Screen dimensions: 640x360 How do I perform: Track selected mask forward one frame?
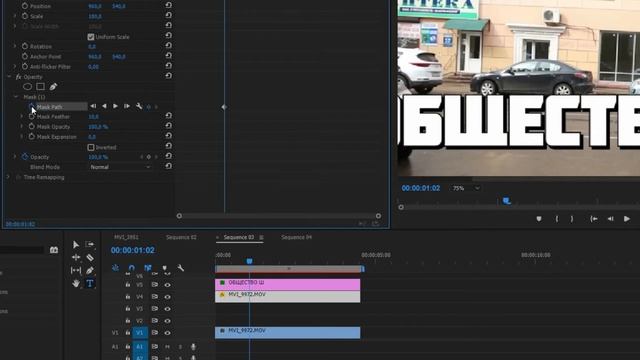click(x=127, y=106)
